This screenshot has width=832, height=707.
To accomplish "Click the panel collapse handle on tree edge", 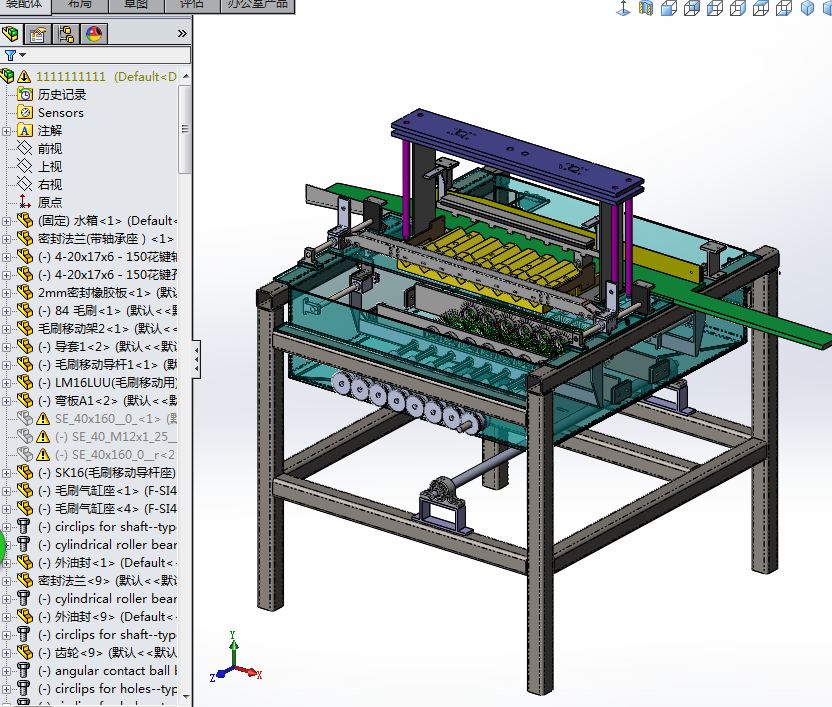I will [196, 359].
